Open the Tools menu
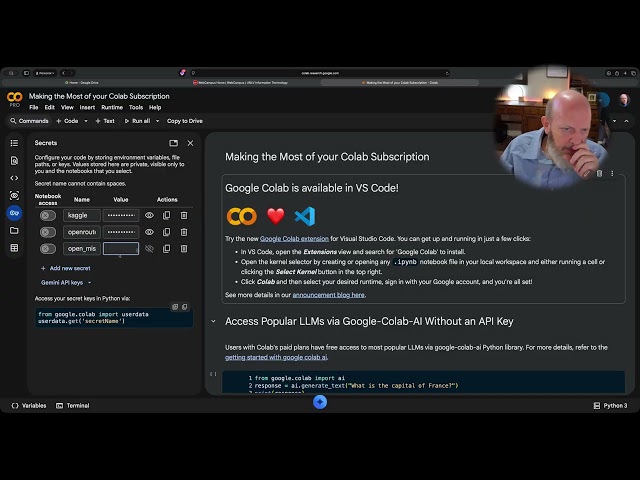Image resolution: width=640 pixels, height=480 pixels. pos(136,107)
